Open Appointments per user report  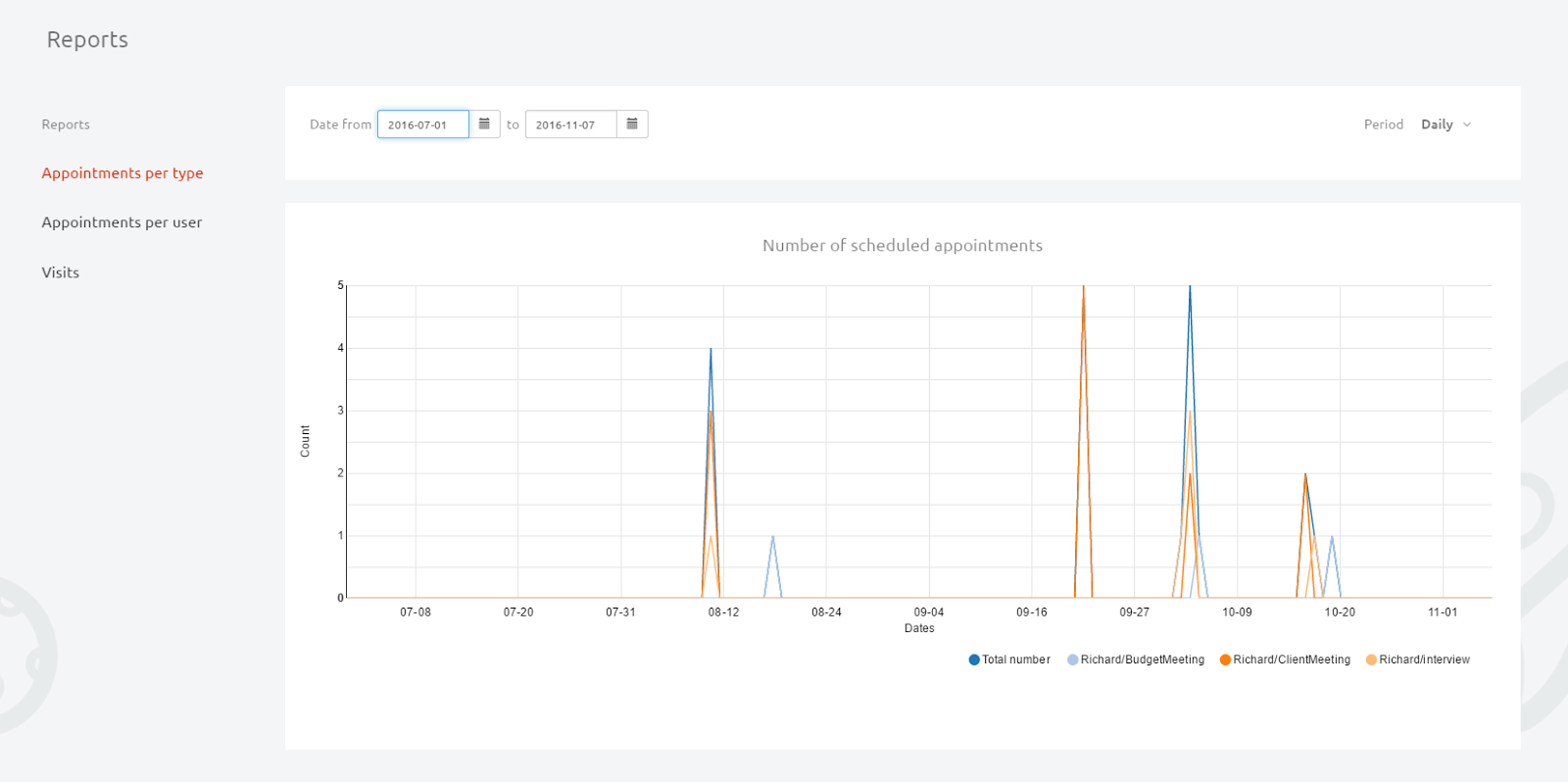(x=122, y=222)
